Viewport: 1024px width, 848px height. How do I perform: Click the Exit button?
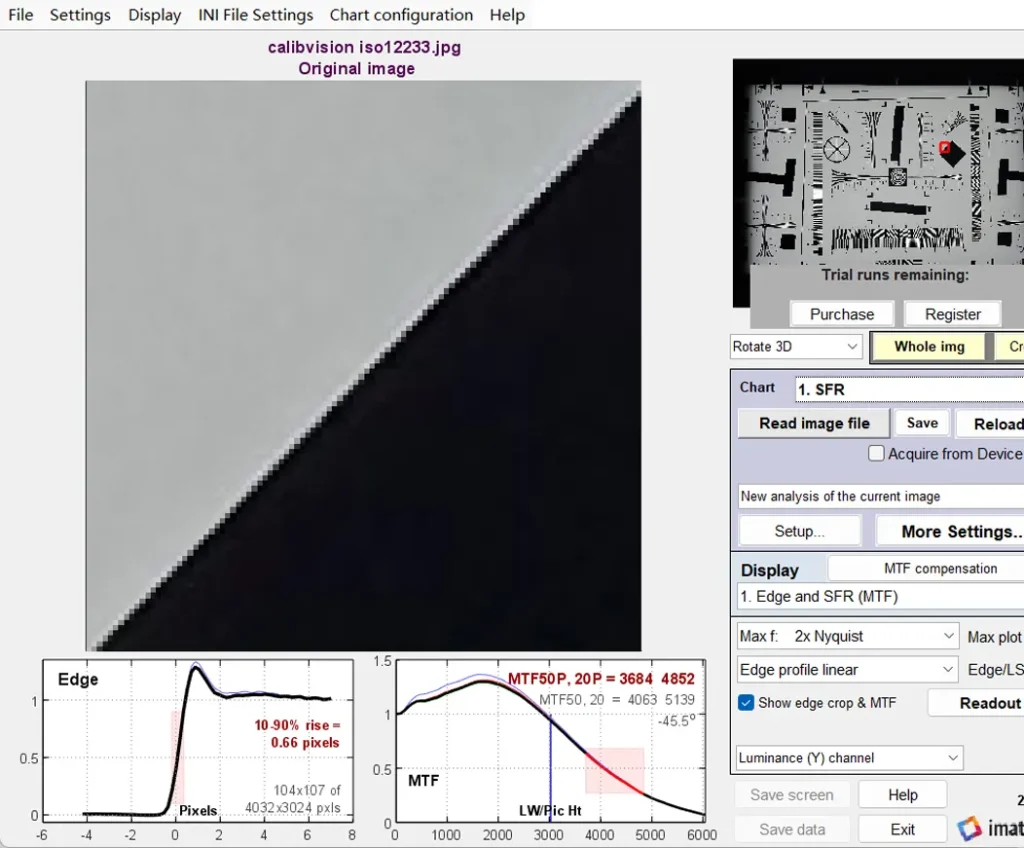(903, 829)
